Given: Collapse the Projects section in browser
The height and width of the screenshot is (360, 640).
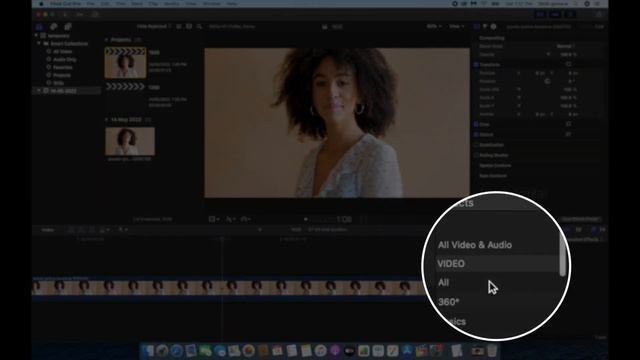Looking at the screenshot, I should pos(107,40).
